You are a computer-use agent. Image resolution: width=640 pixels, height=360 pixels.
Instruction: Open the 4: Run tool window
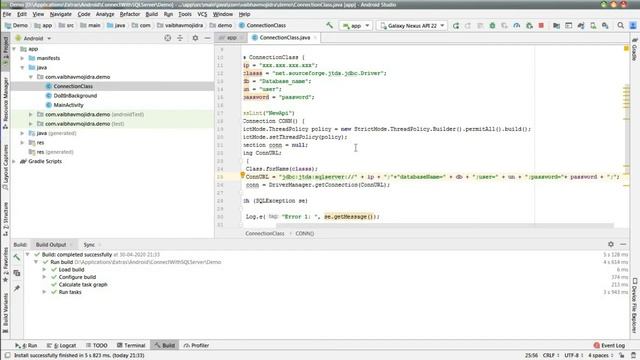(27, 345)
